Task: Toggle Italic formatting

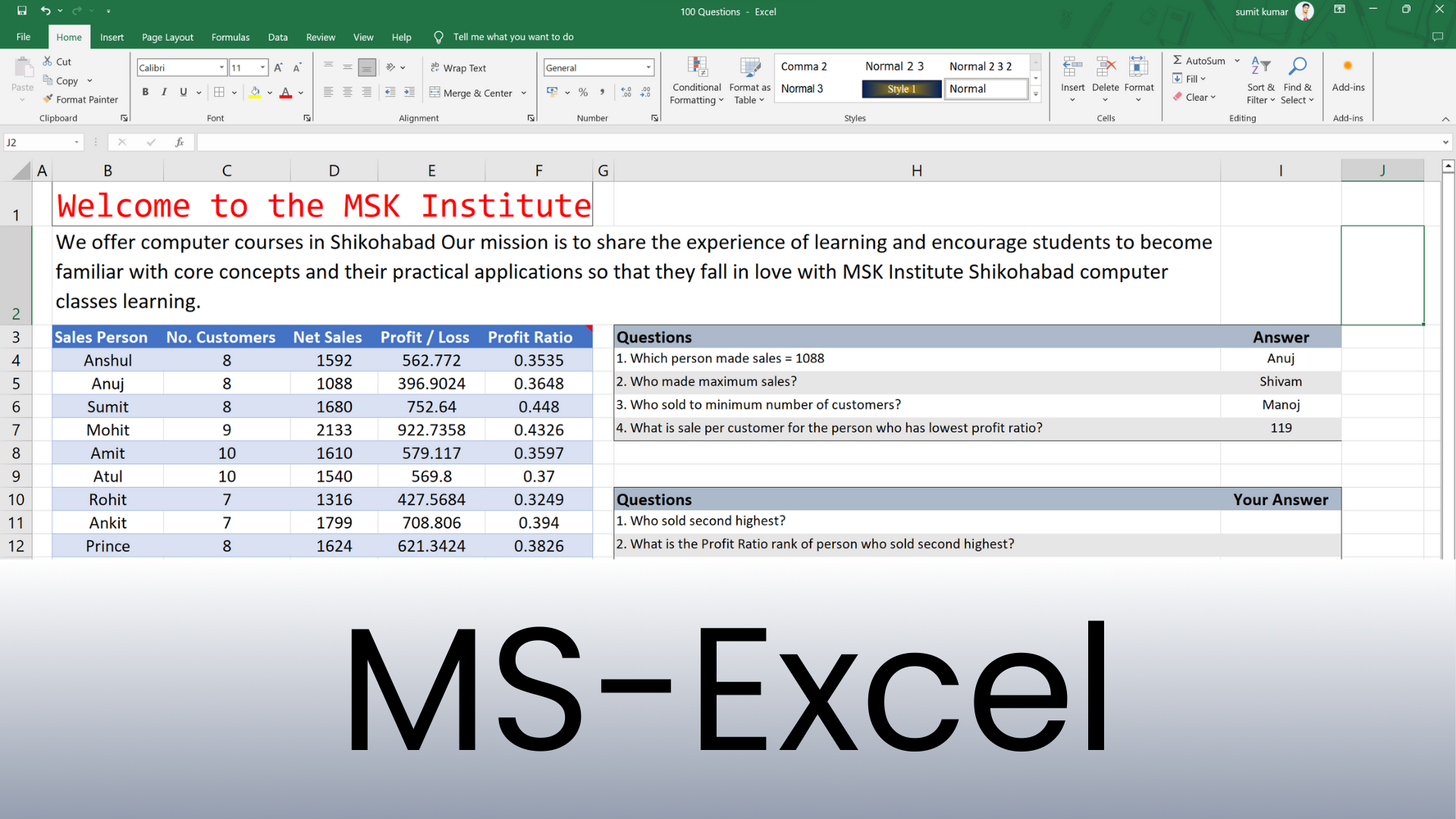Action: [164, 93]
